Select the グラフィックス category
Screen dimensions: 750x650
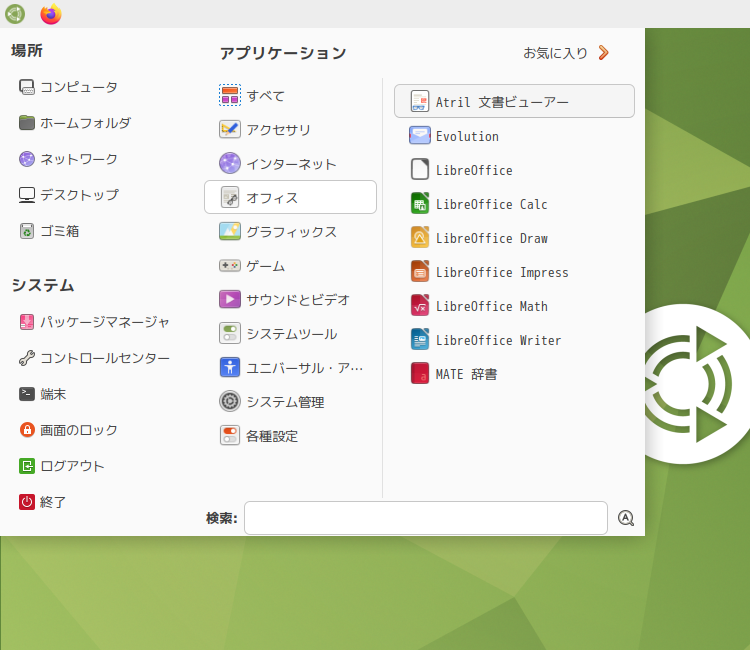[x=290, y=231]
